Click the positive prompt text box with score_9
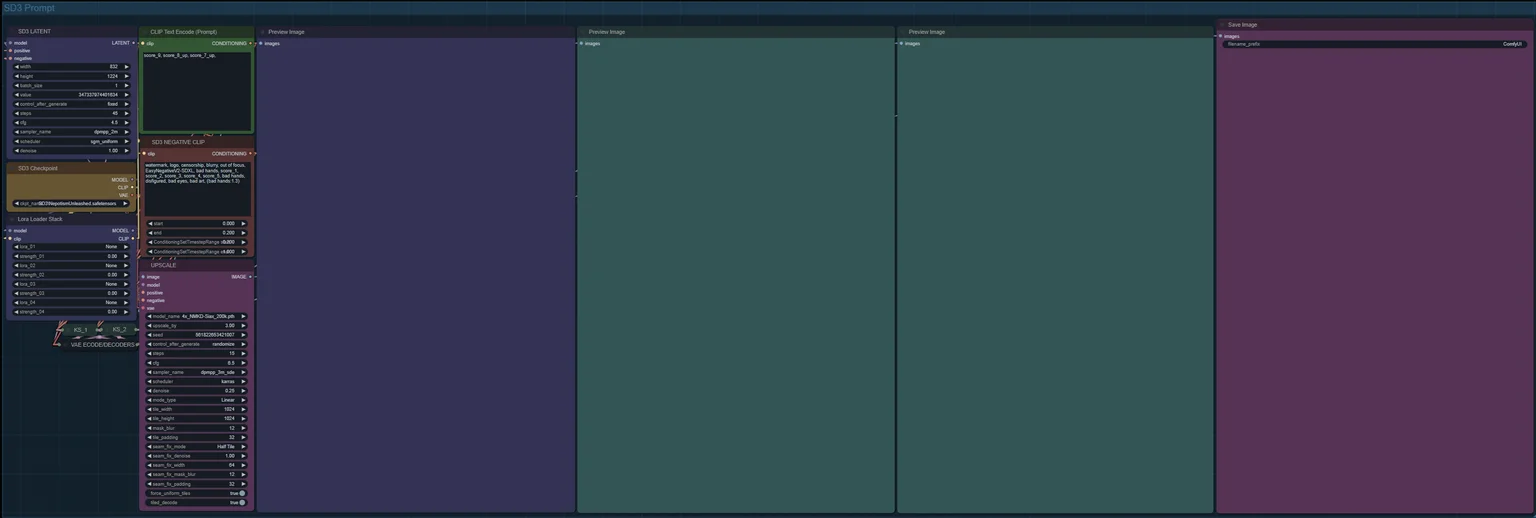1536x518 pixels. (197, 91)
